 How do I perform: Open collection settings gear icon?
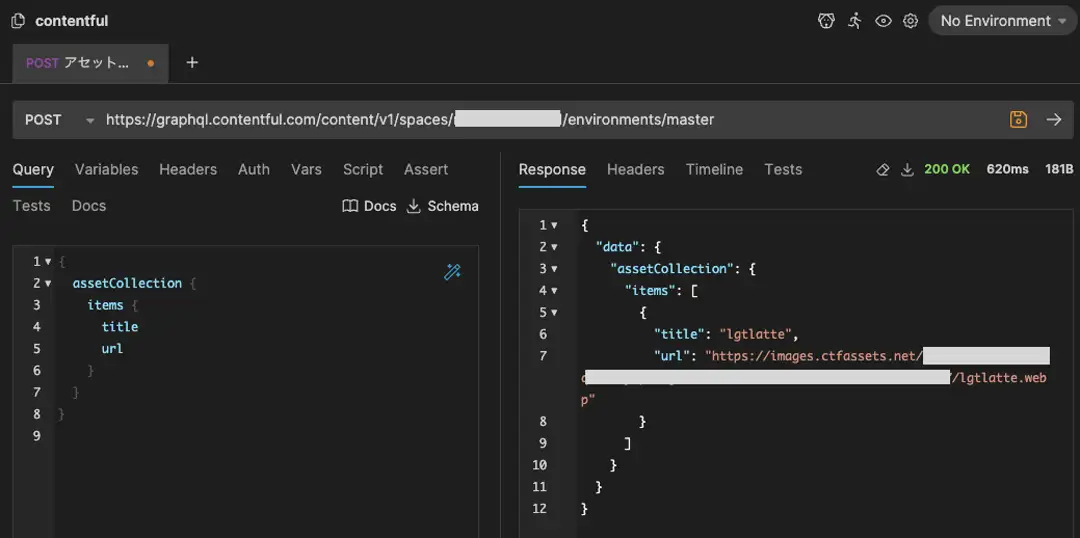point(910,21)
